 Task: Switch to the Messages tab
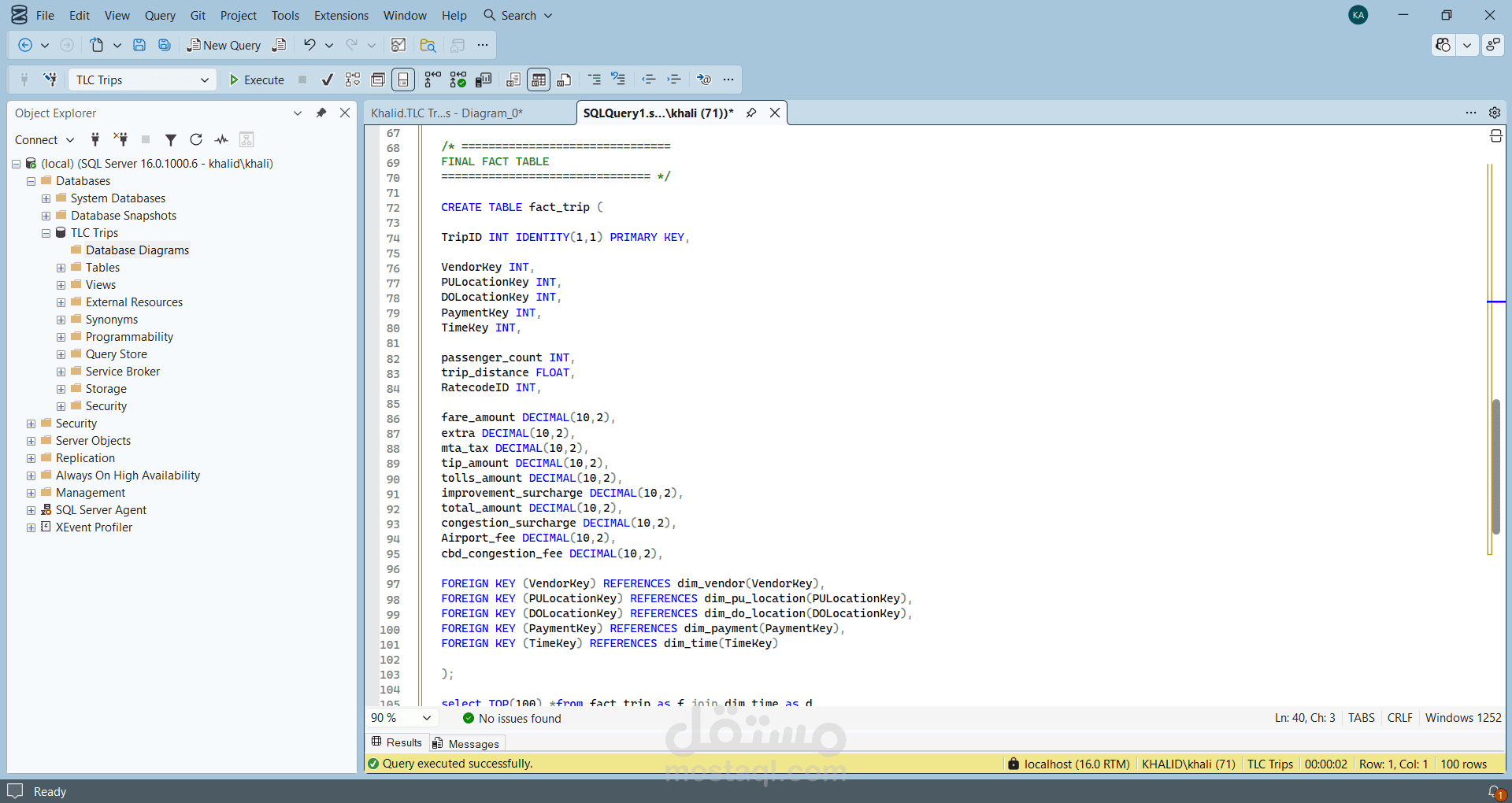click(x=465, y=743)
